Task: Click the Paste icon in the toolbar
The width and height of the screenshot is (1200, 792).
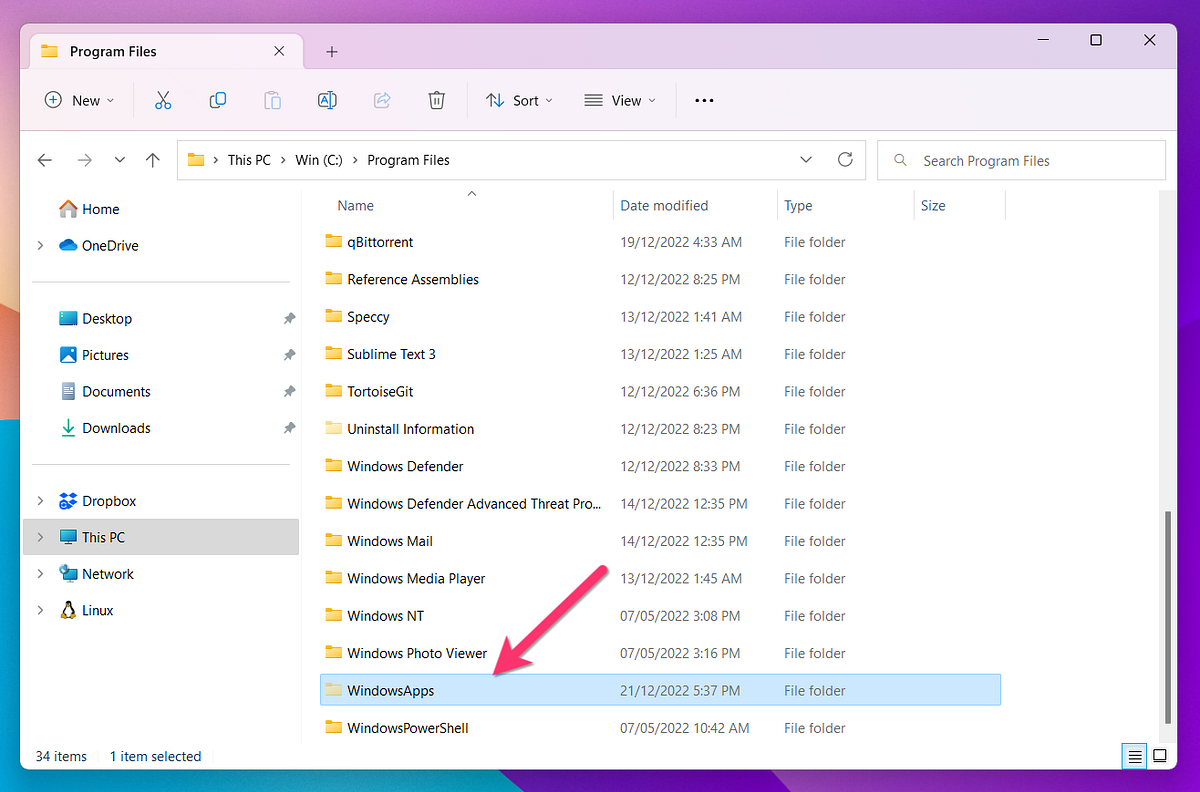Action: click(272, 100)
